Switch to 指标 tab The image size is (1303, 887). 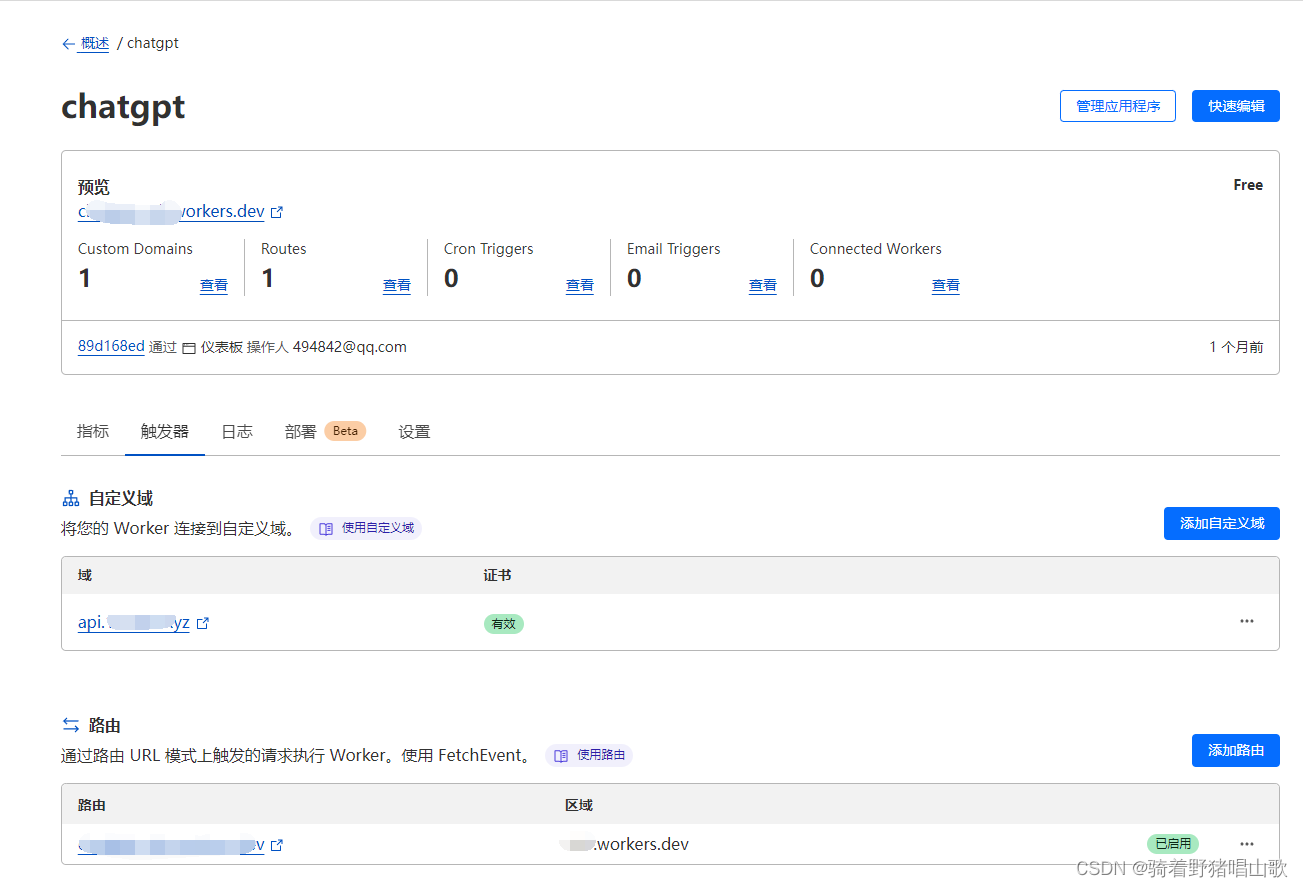tap(93, 432)
